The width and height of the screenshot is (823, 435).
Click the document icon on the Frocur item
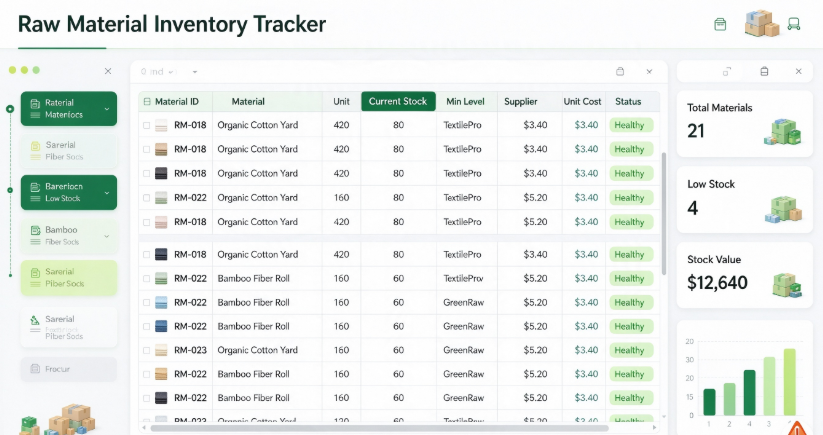tap(35, 369)
